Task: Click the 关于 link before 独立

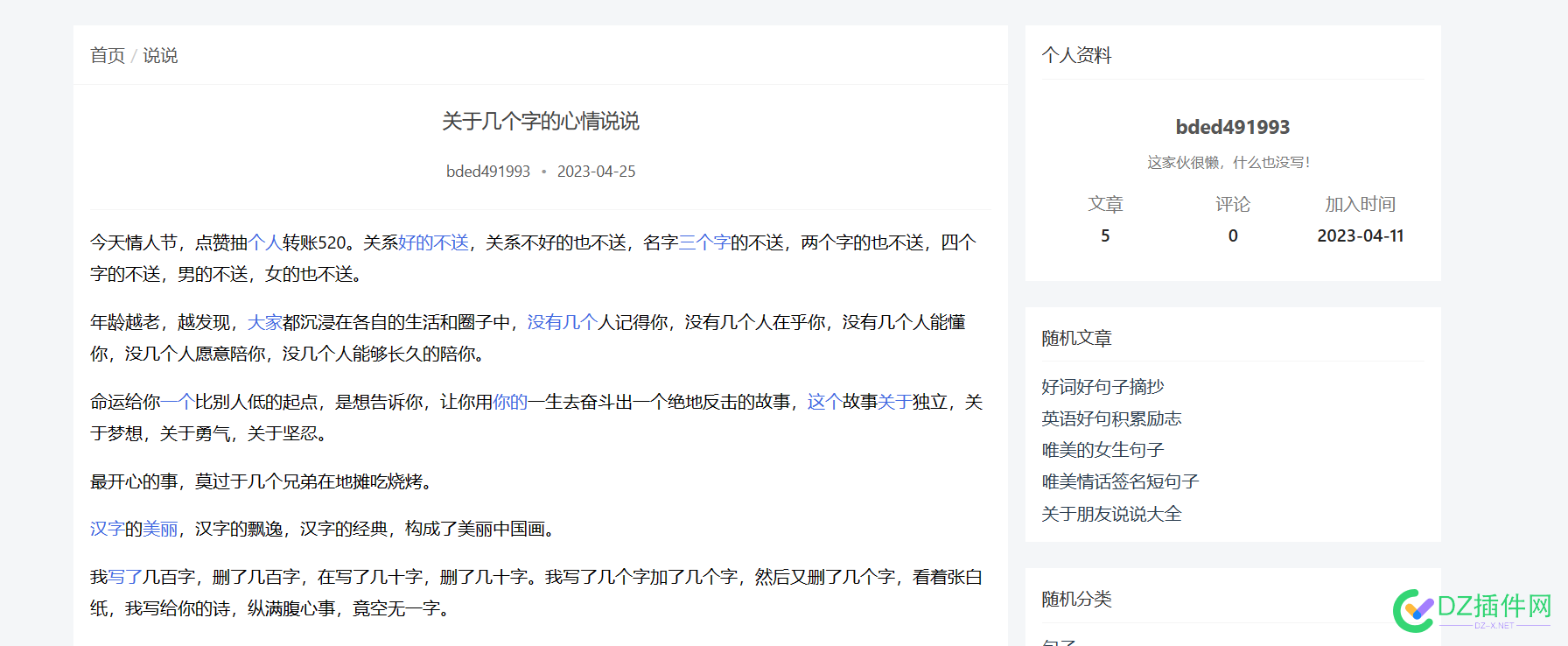Action: point(895,402)
